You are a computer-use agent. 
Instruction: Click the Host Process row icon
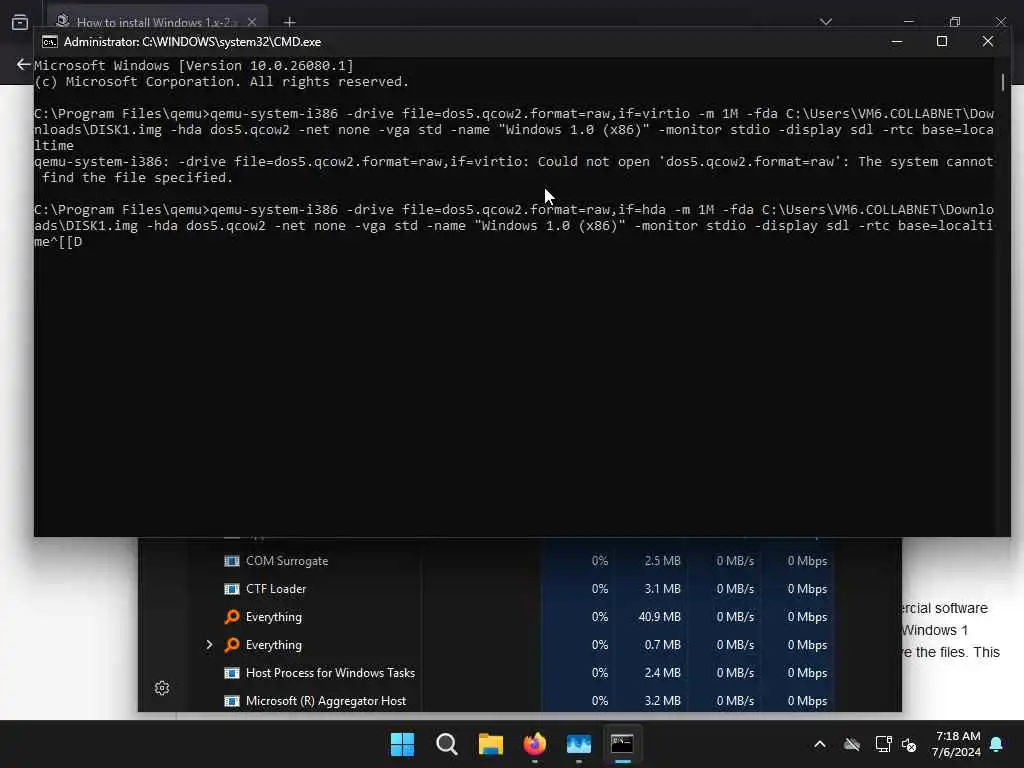coord(232,673)
